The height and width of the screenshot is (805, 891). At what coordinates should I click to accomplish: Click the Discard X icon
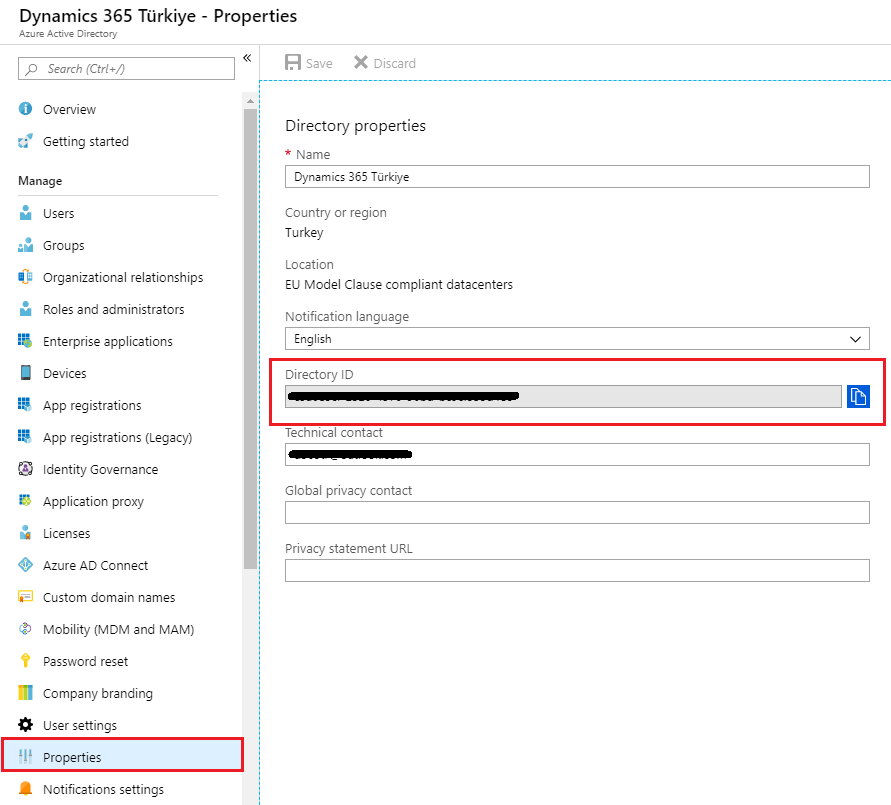coord(361,62)
